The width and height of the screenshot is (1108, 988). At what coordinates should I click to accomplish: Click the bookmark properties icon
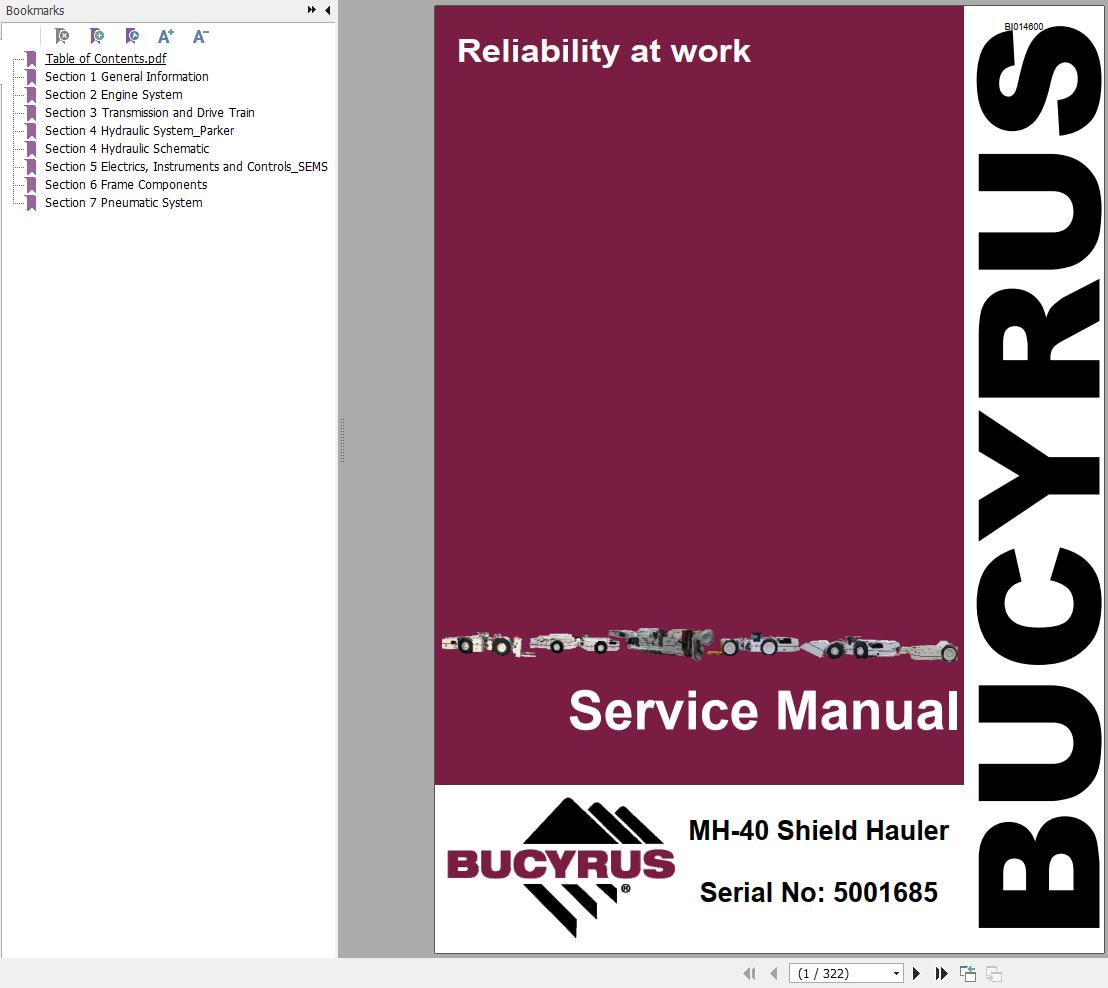[131, 35]
